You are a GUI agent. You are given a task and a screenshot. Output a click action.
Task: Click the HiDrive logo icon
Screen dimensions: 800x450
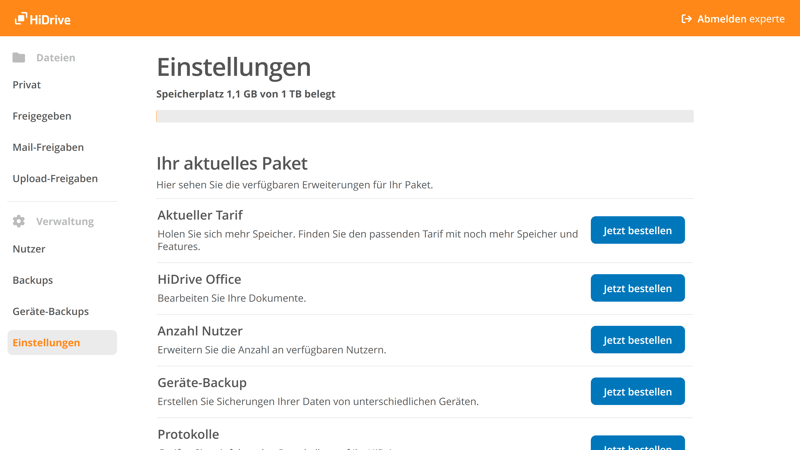pos(20,18)
